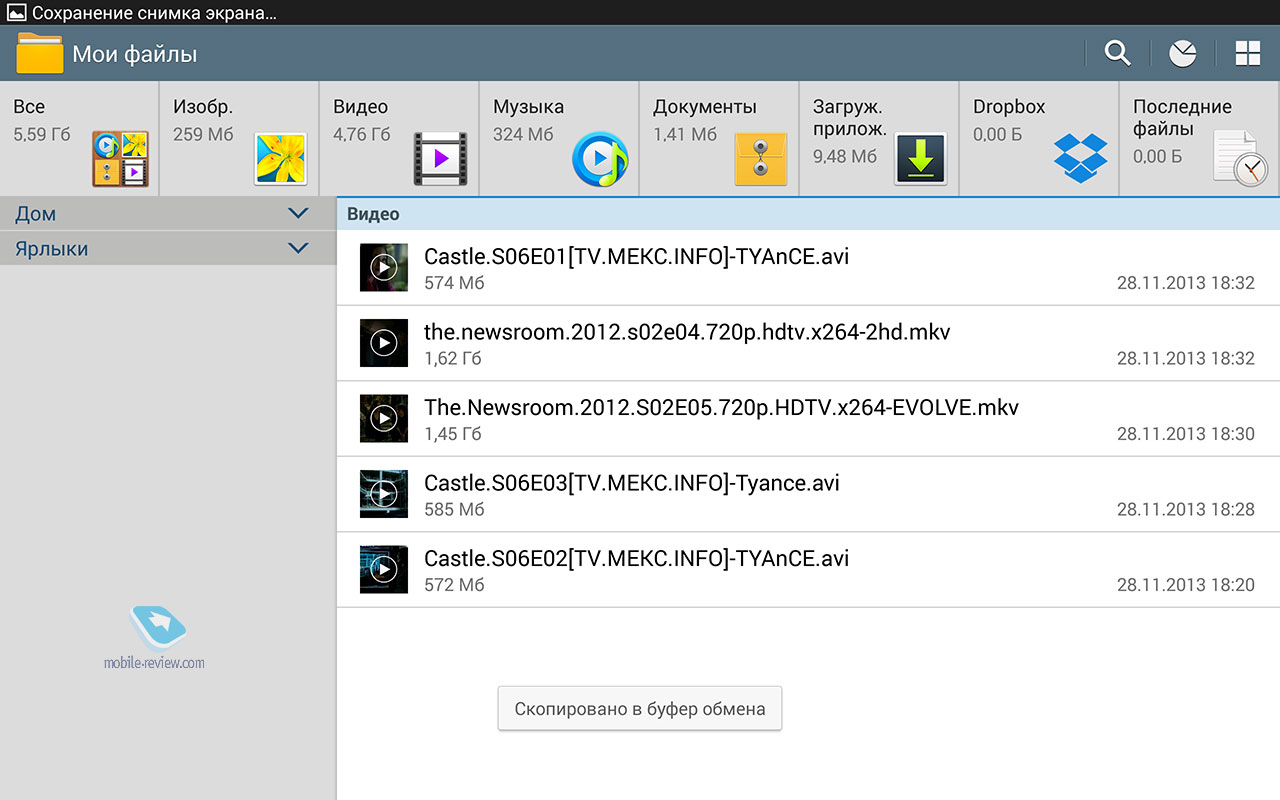Play thumbnail of the.newsroom s02e04 video
The width and height of the screenshot is (1280, 800).
[x=384, y=343]
